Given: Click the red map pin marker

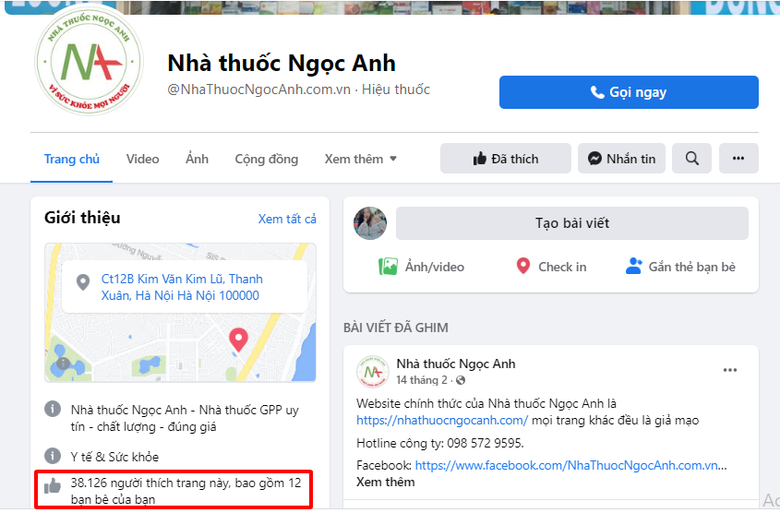Looking at the screenshot, I should pyautogui.click(x=238, y=339).
